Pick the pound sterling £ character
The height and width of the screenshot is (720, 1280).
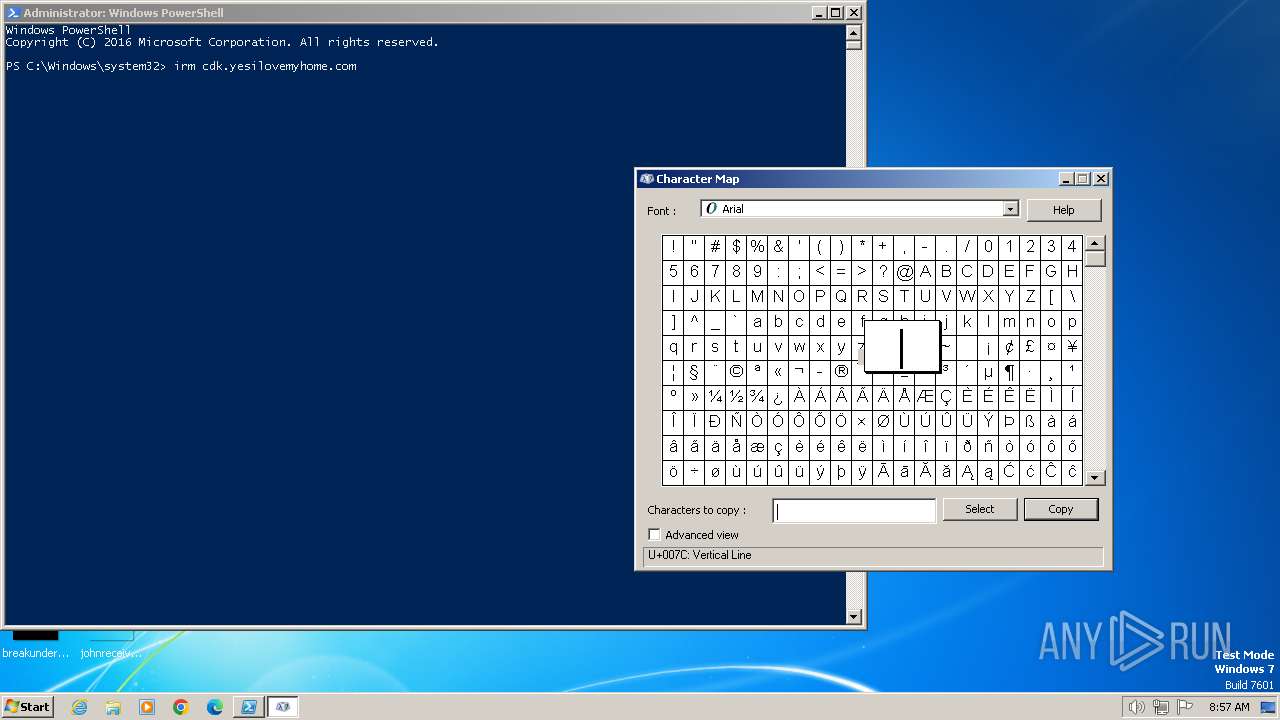coord(1030,347)
